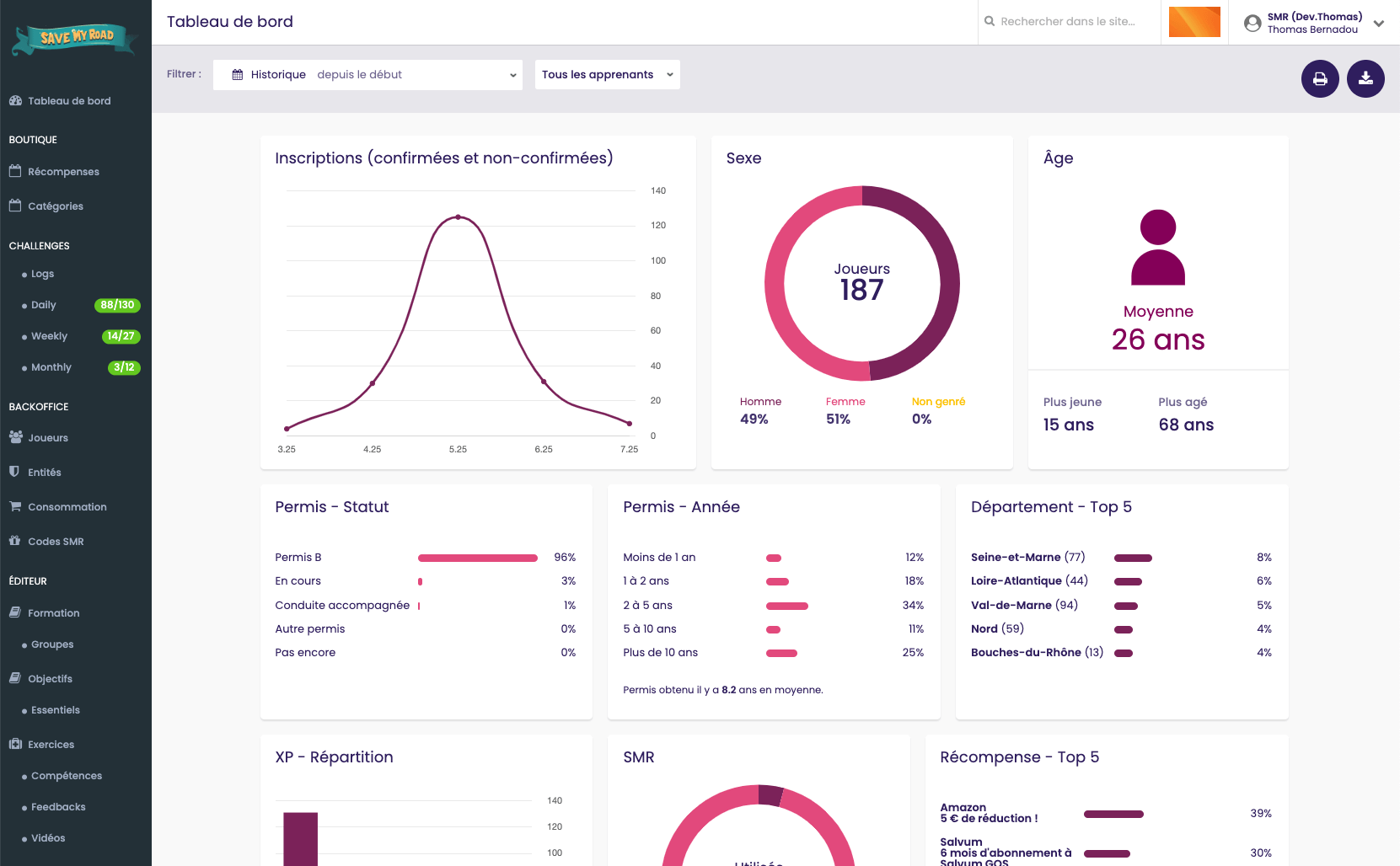
Task: Go to Logs under Challenges
Action: tap(42, 274)
